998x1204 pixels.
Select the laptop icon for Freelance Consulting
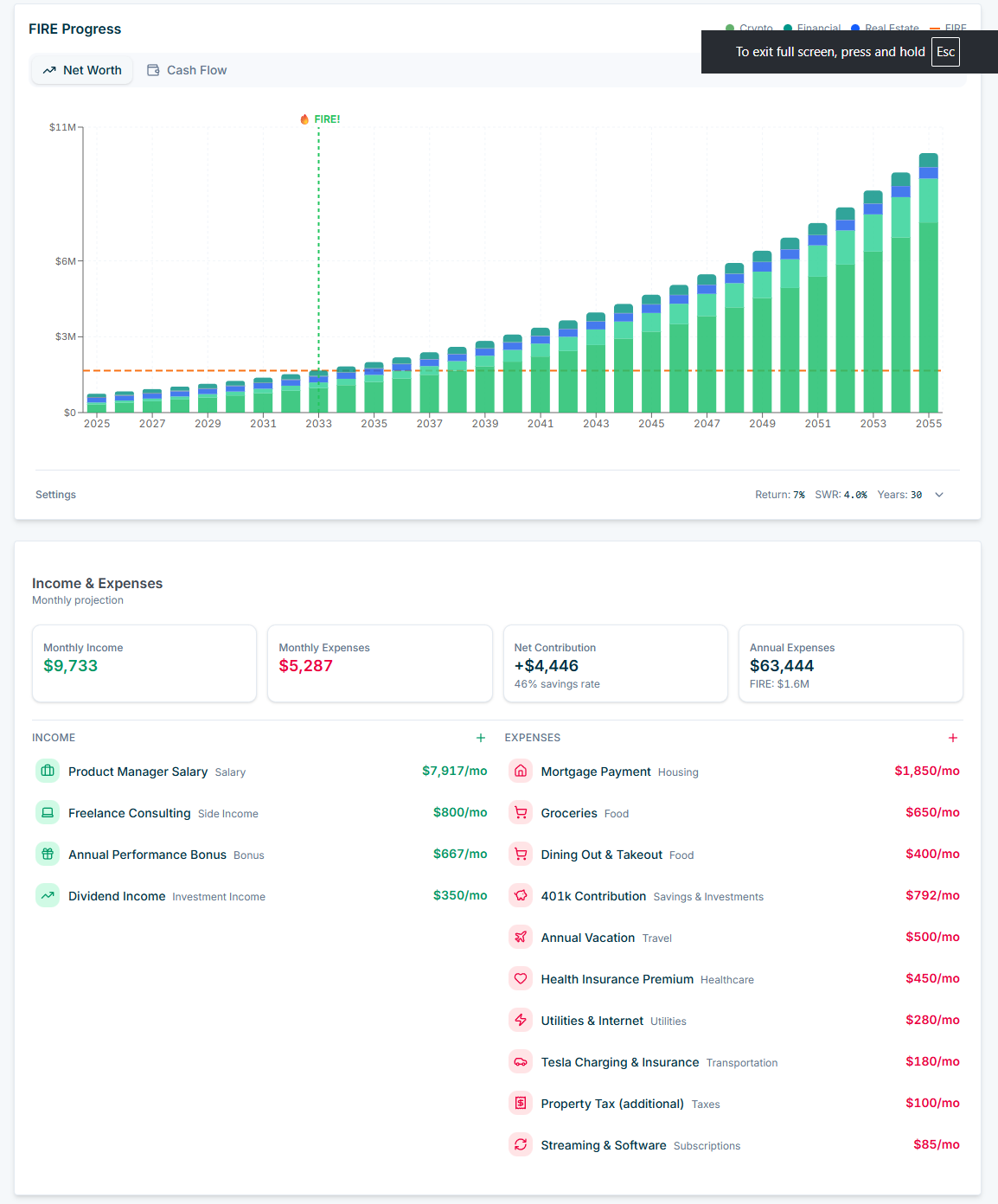click(x=48, y=812)
